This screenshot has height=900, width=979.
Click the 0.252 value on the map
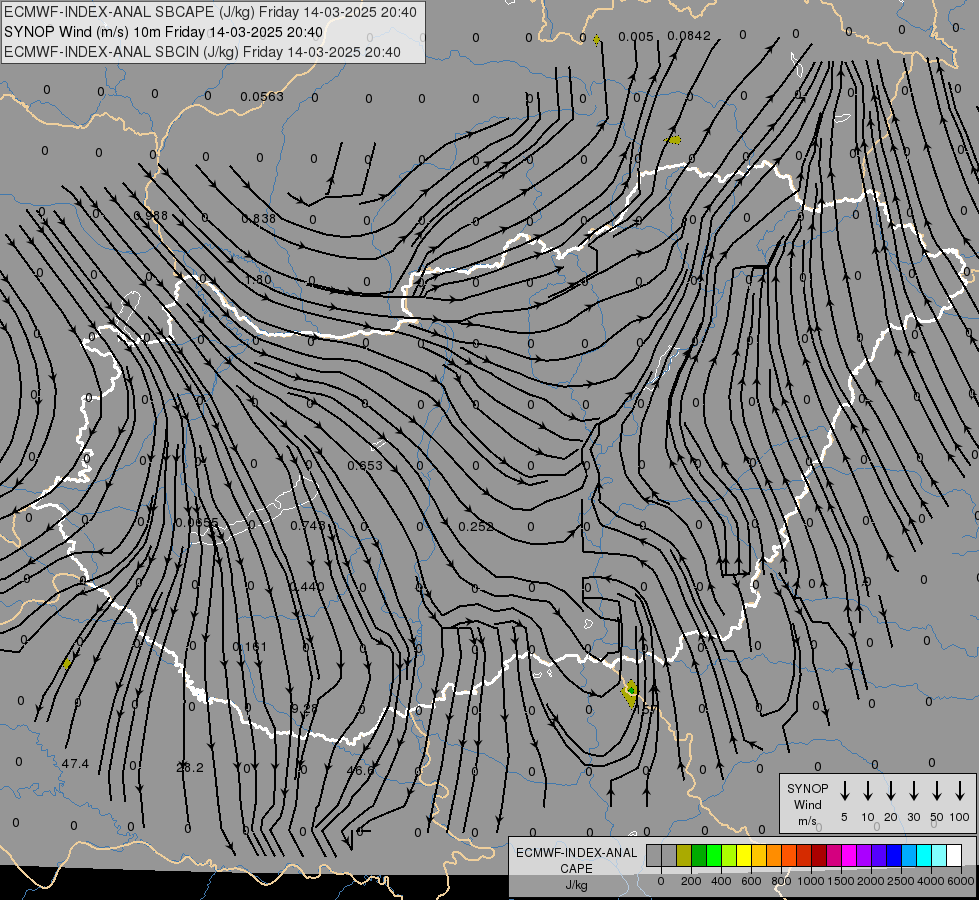pyautogui.click(x=476, y=527)
